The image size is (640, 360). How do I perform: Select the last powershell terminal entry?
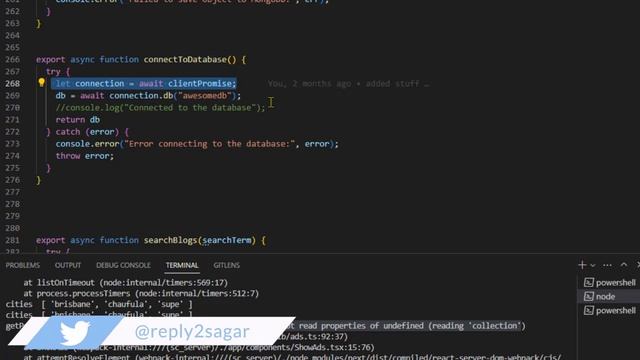(610, 310)
